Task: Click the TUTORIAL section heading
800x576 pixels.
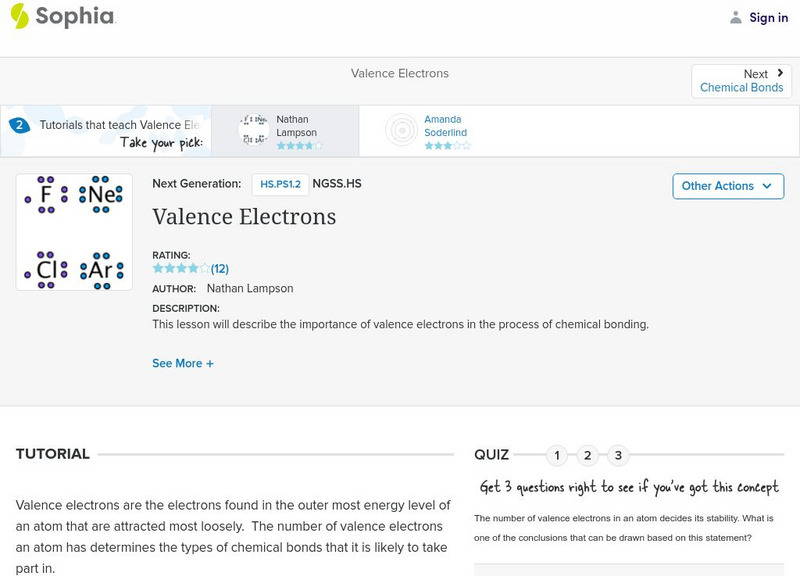Action: coord(51,453)
